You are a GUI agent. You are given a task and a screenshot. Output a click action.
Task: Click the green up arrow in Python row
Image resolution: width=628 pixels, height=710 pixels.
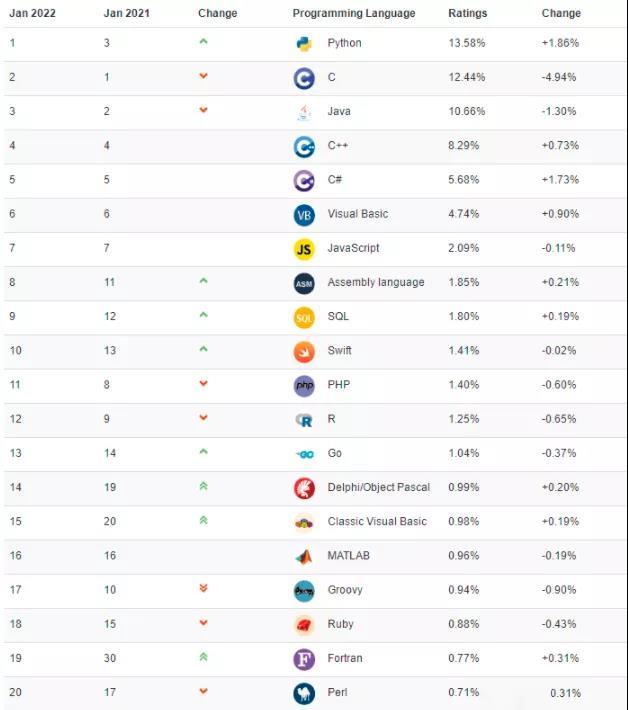click(x=204, y=42)
